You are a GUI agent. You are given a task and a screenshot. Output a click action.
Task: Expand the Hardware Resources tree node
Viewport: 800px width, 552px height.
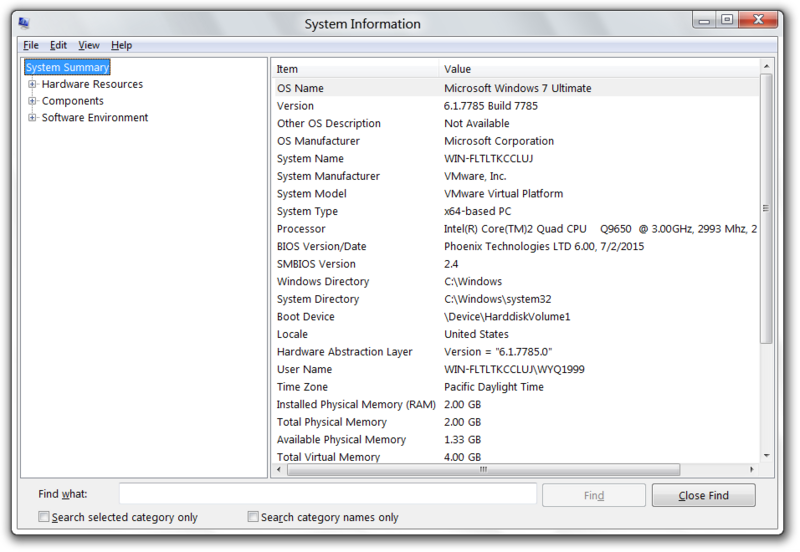33,85
